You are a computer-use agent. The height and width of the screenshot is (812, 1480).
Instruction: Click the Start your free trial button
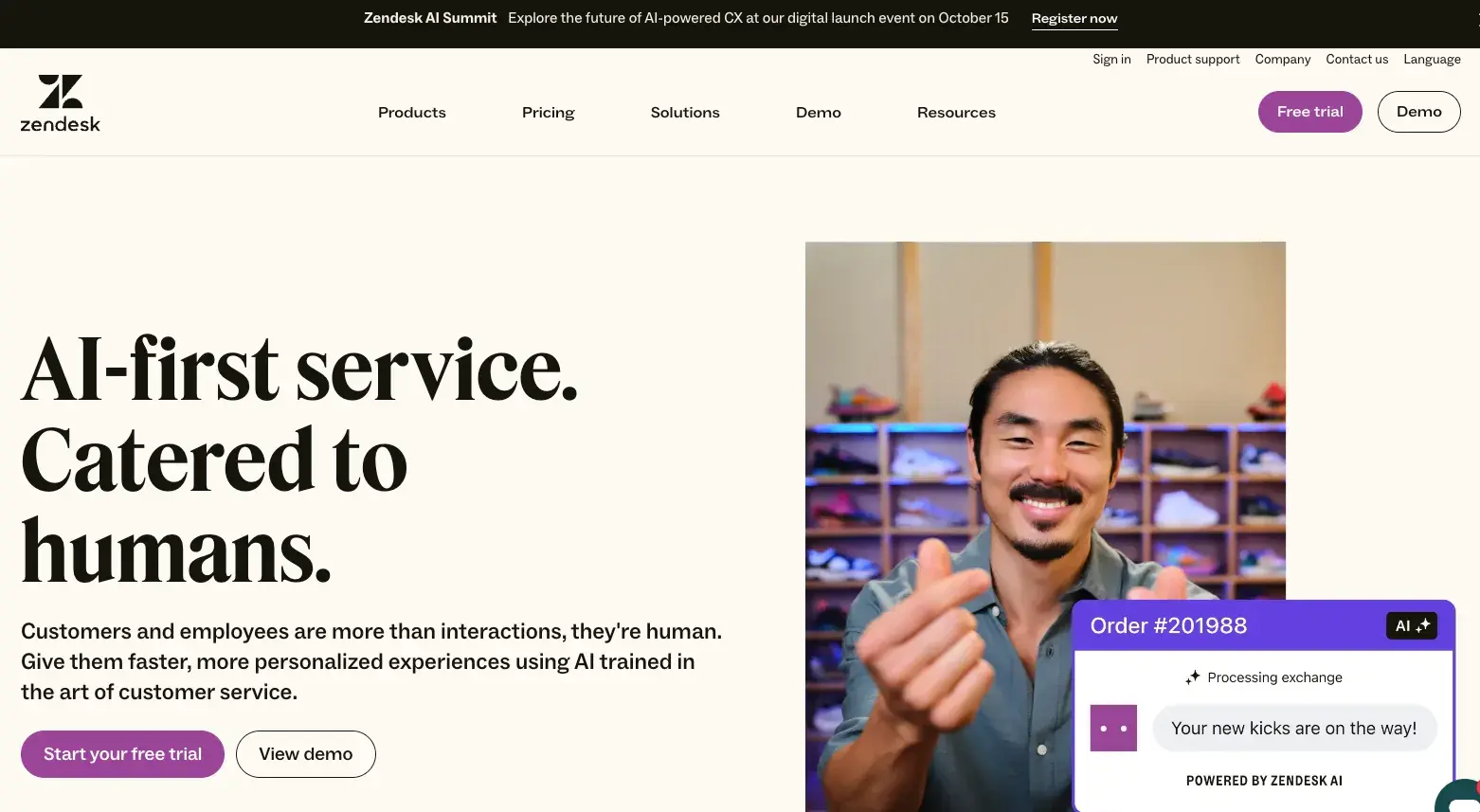pyautogui.click(x=122, y=754)
